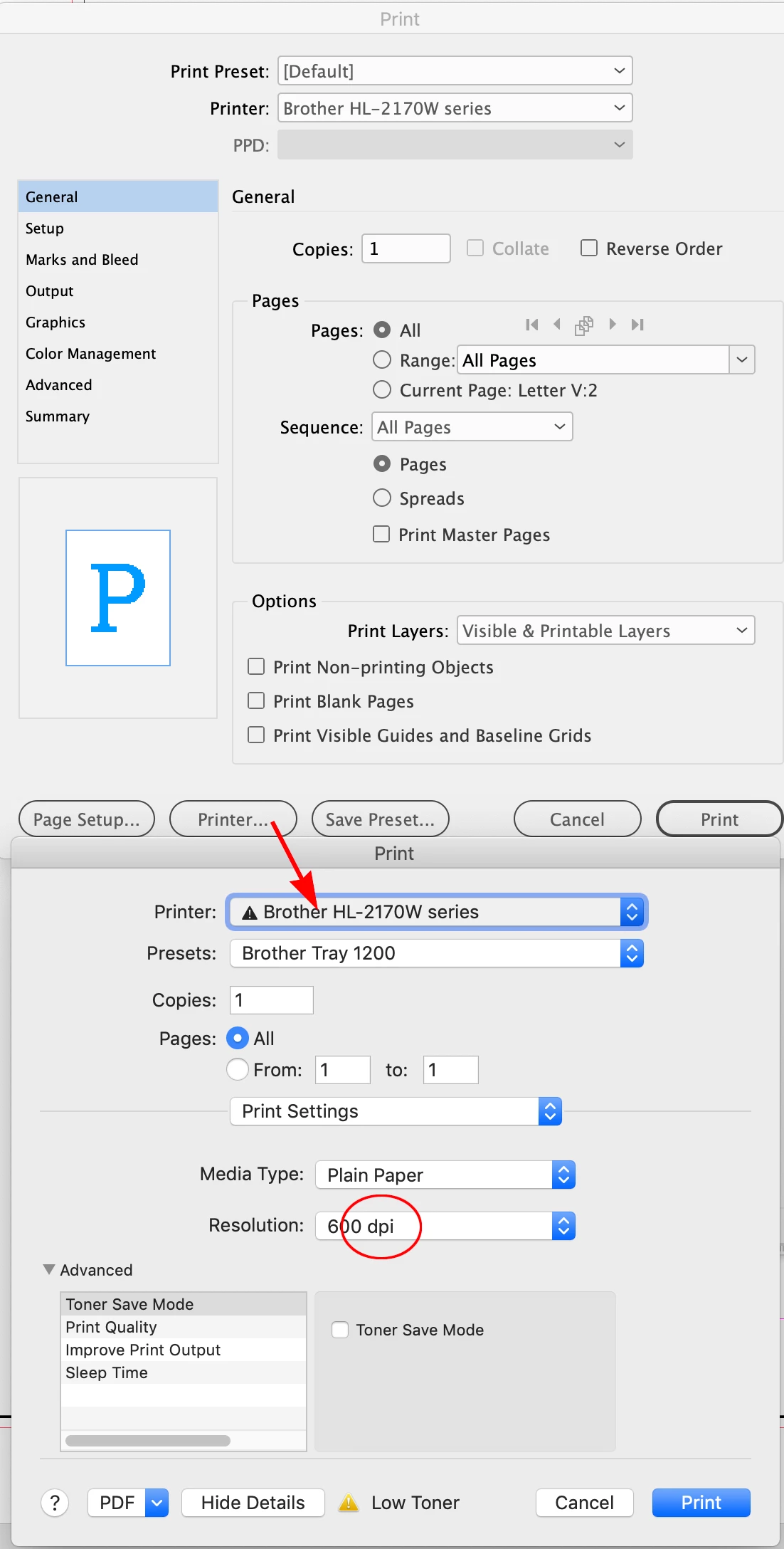Viewport: 784px width, 1549px height.
Task: Click the PDF button
Action: coord(117,1503)
